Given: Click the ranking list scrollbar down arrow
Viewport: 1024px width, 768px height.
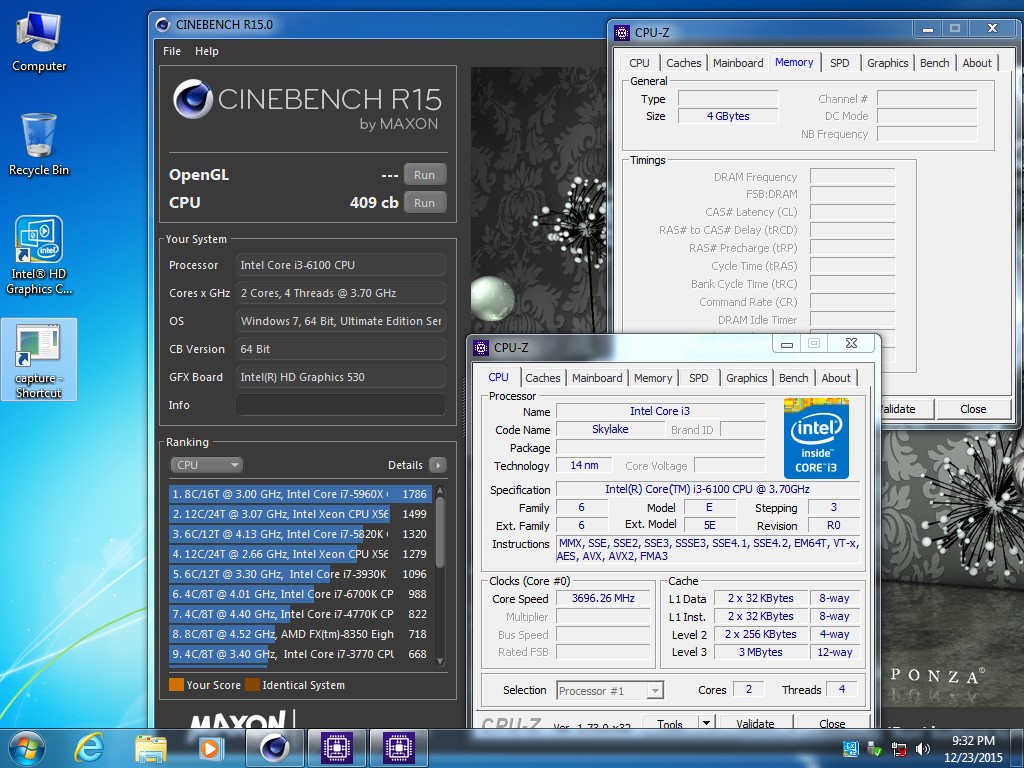Looking at the screenshot, I should tap(440, 661).
